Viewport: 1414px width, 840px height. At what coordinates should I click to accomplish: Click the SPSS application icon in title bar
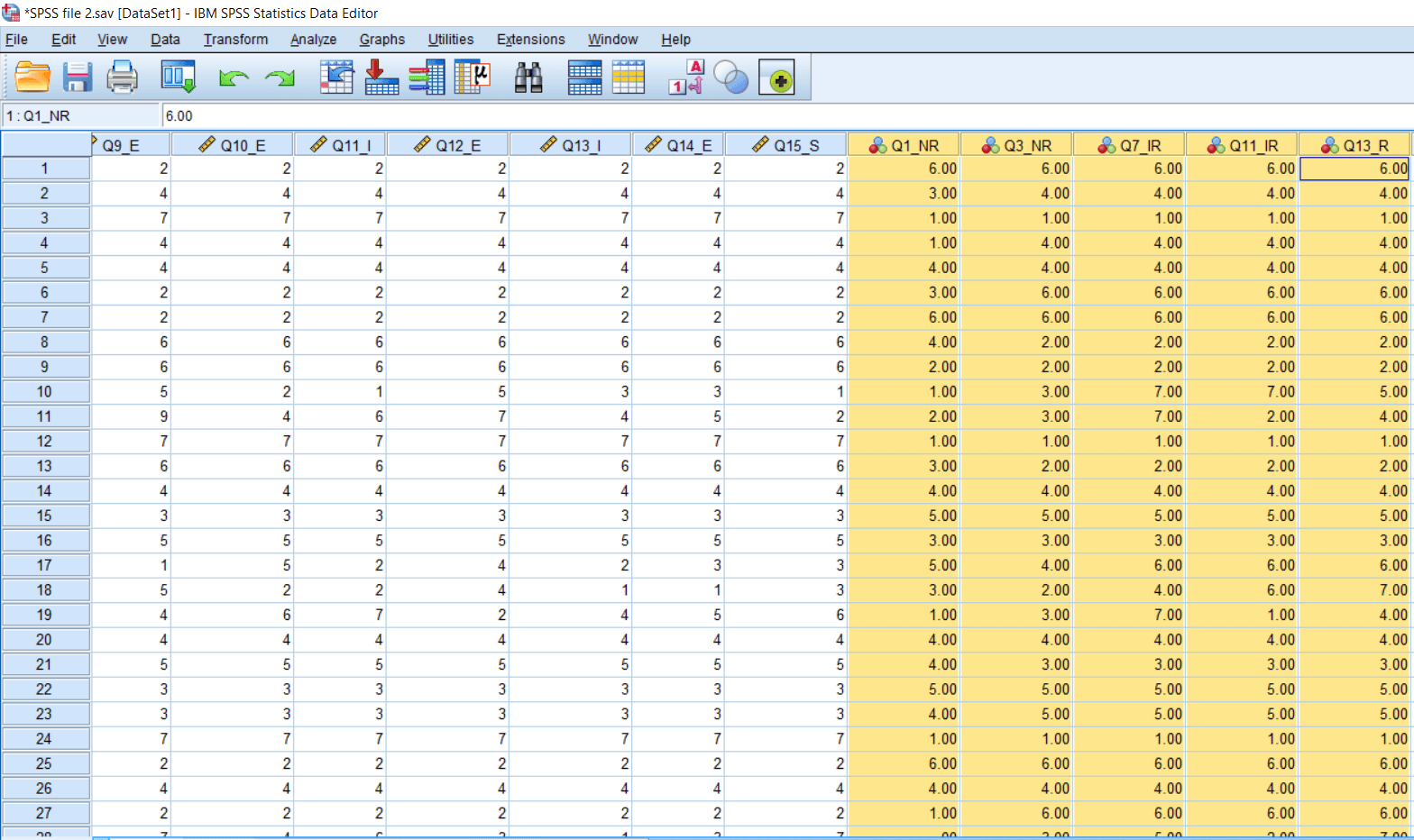pos(11,13)
